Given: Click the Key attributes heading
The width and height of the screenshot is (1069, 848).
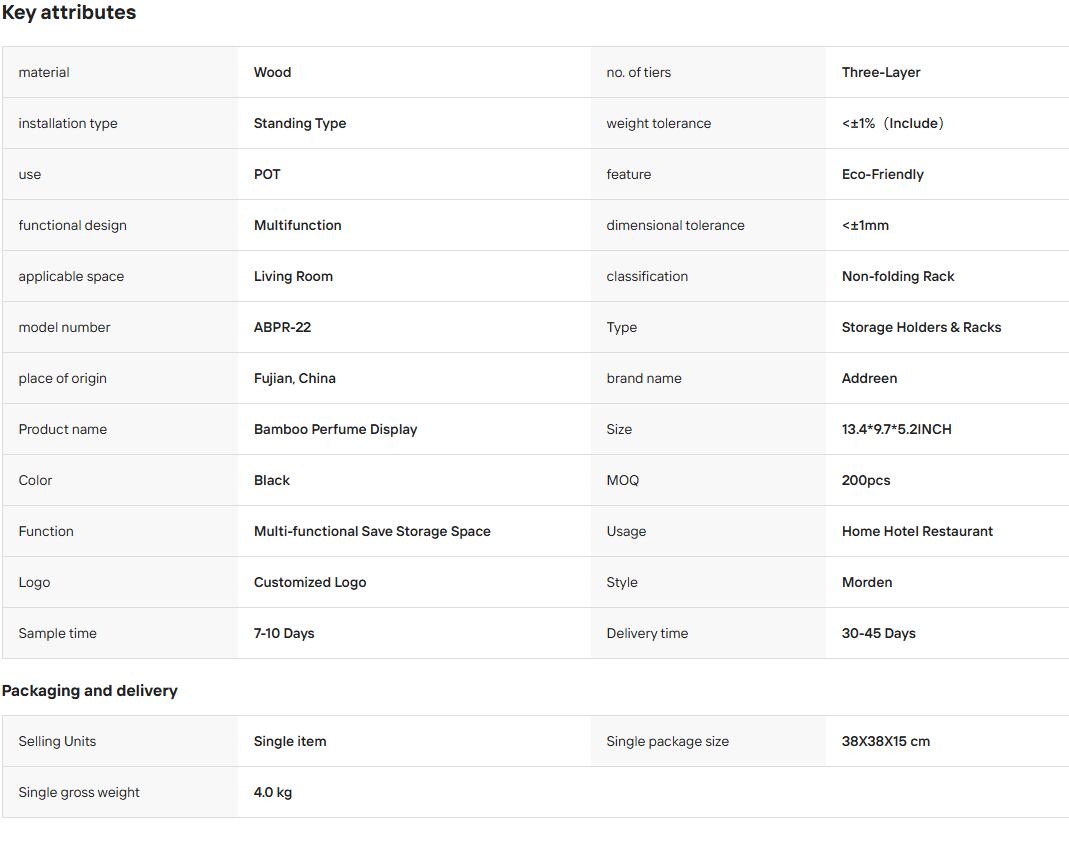Looking at the screenshot, I should [x=69, y=12].
